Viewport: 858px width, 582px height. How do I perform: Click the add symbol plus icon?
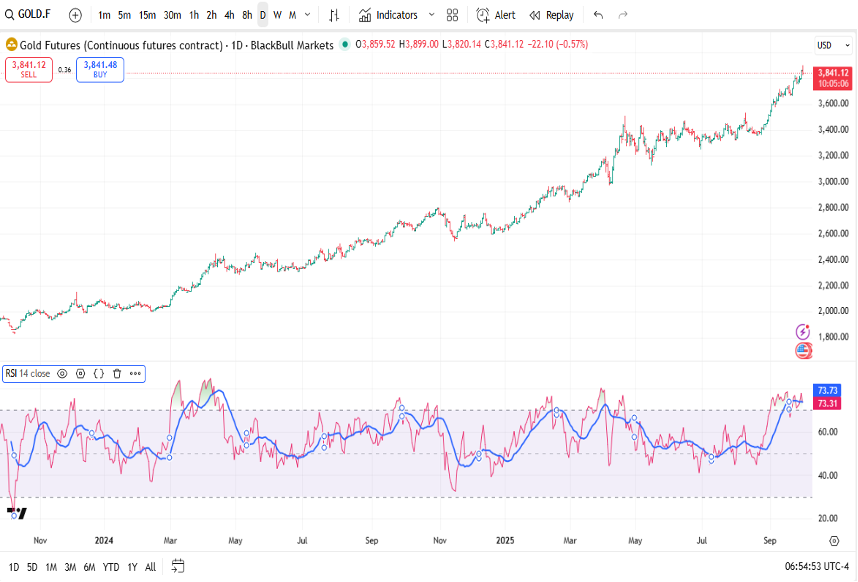click(x=75, y=15)
